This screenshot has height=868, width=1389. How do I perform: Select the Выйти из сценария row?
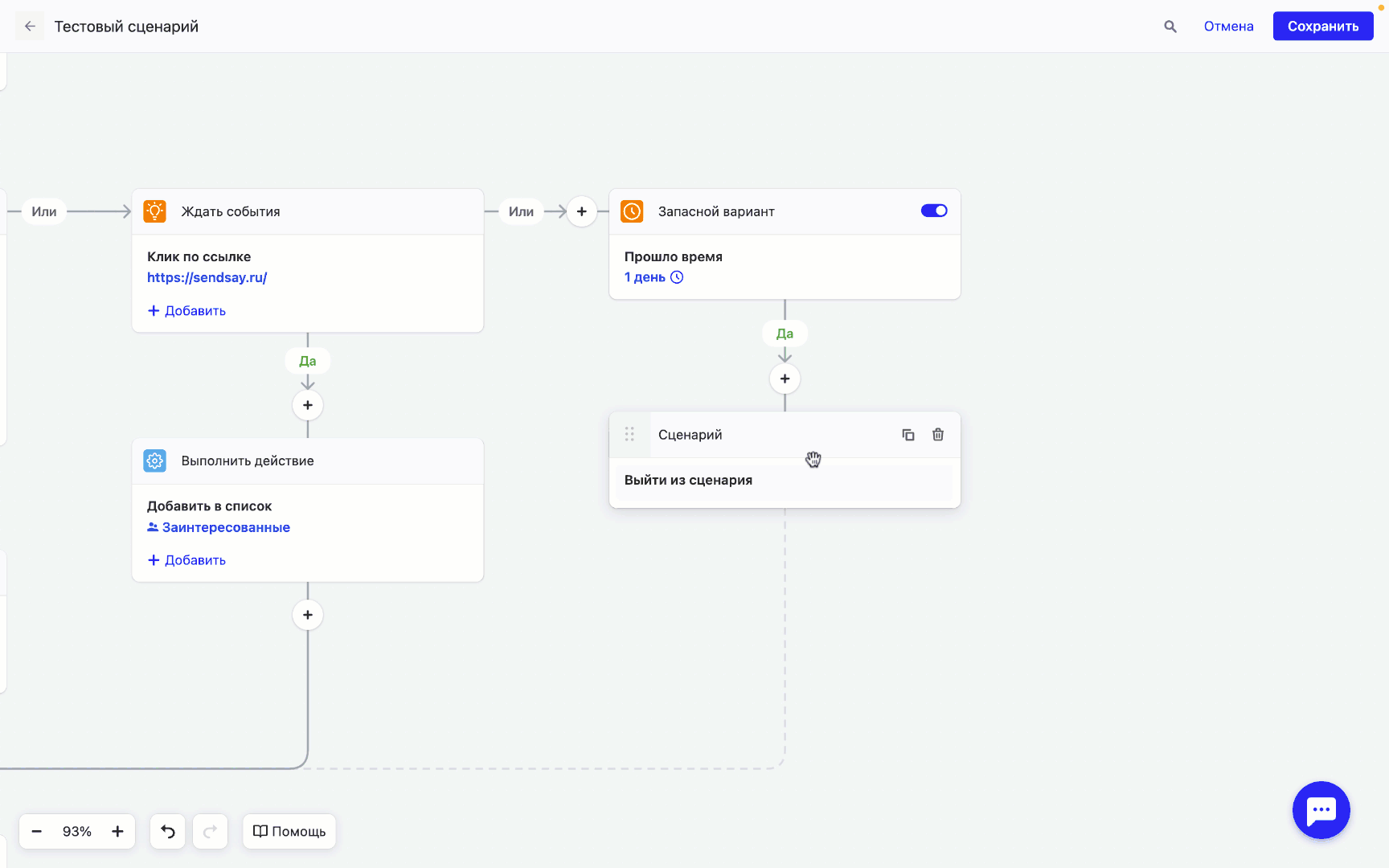(785, 481)
